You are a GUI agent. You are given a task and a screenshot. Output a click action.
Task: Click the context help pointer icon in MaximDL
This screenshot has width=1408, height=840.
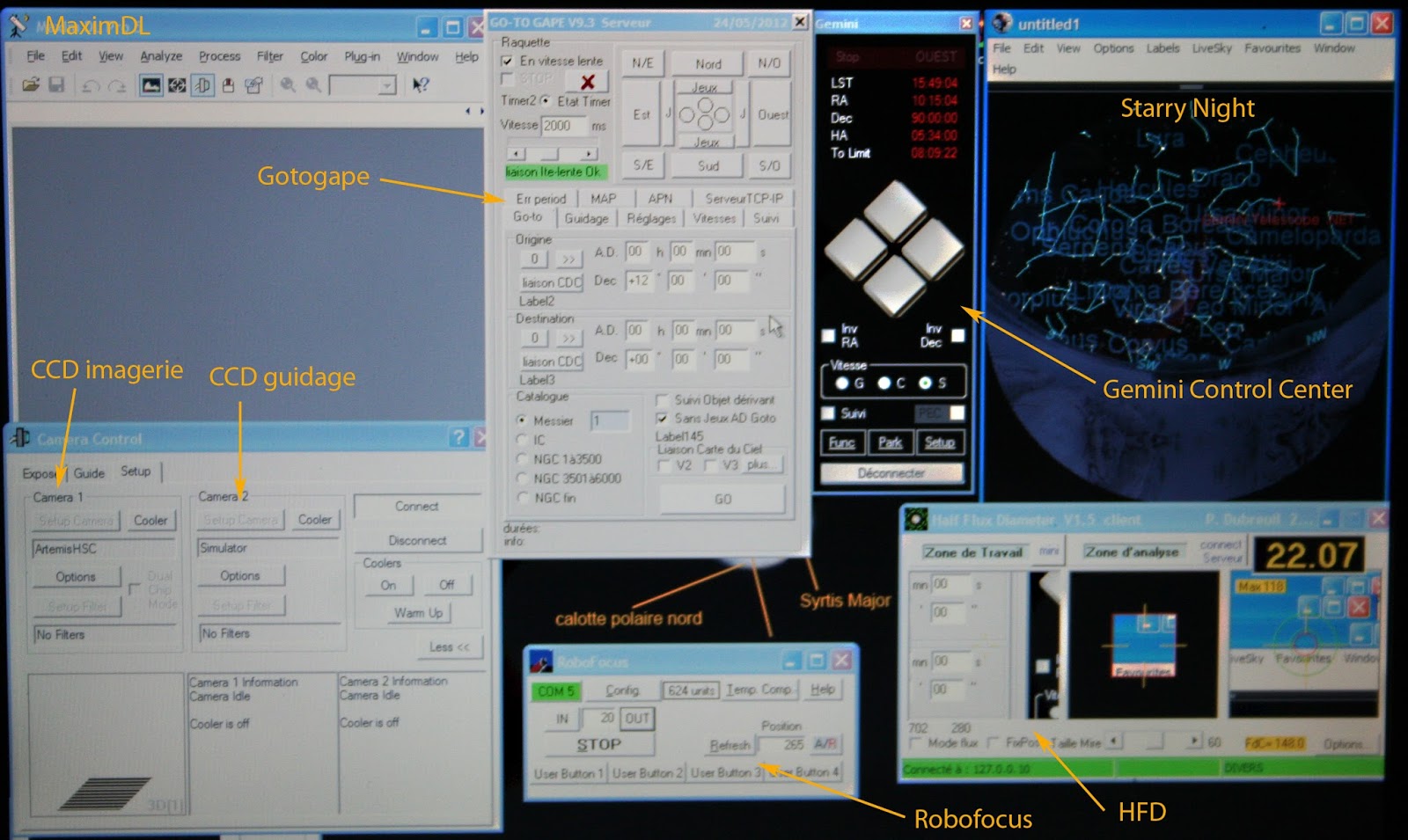pos(421,85)
